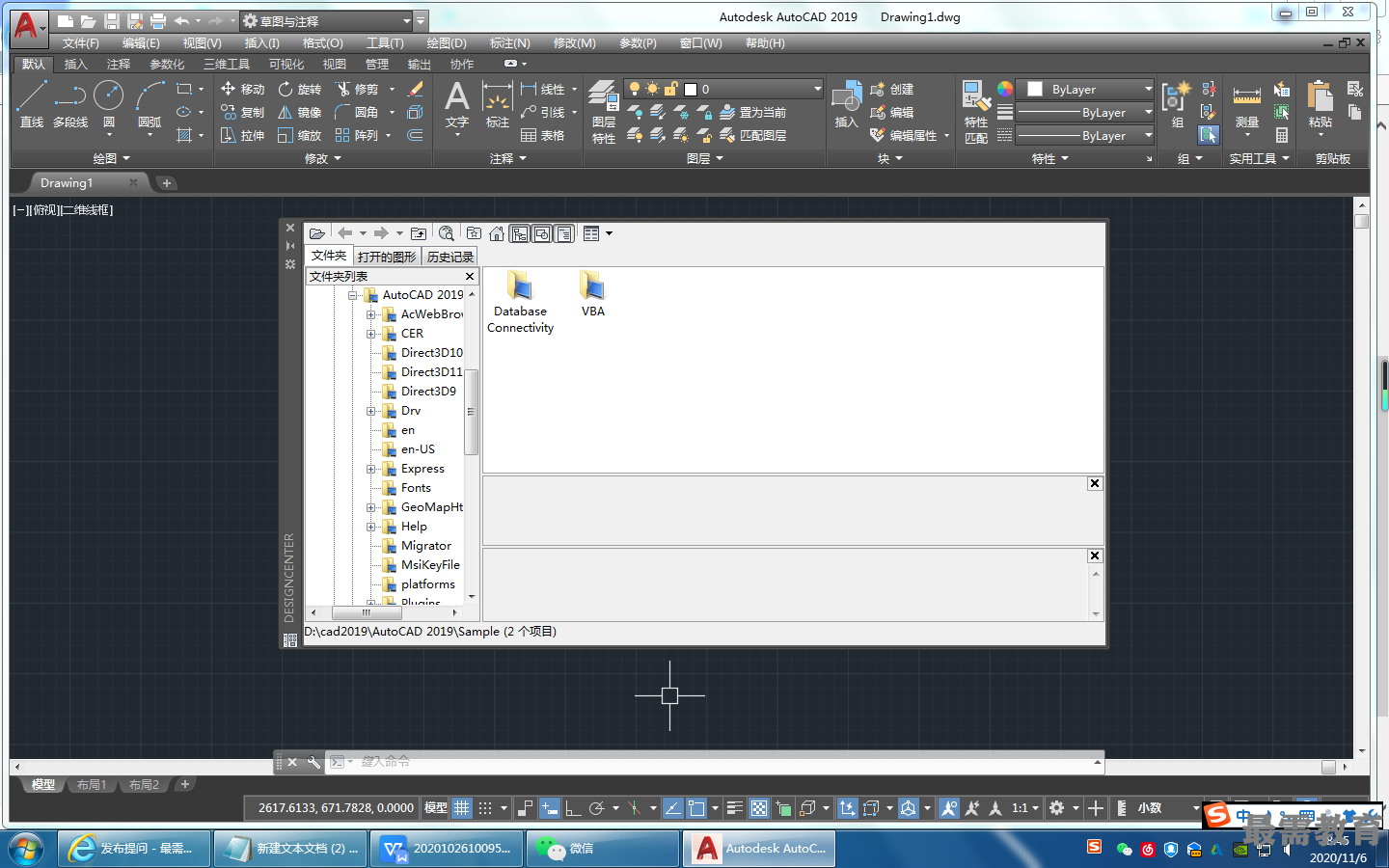Select the 圆 (Circle) draw tool
This screenshot has width=1389, height=868.
tap(109, 104)
